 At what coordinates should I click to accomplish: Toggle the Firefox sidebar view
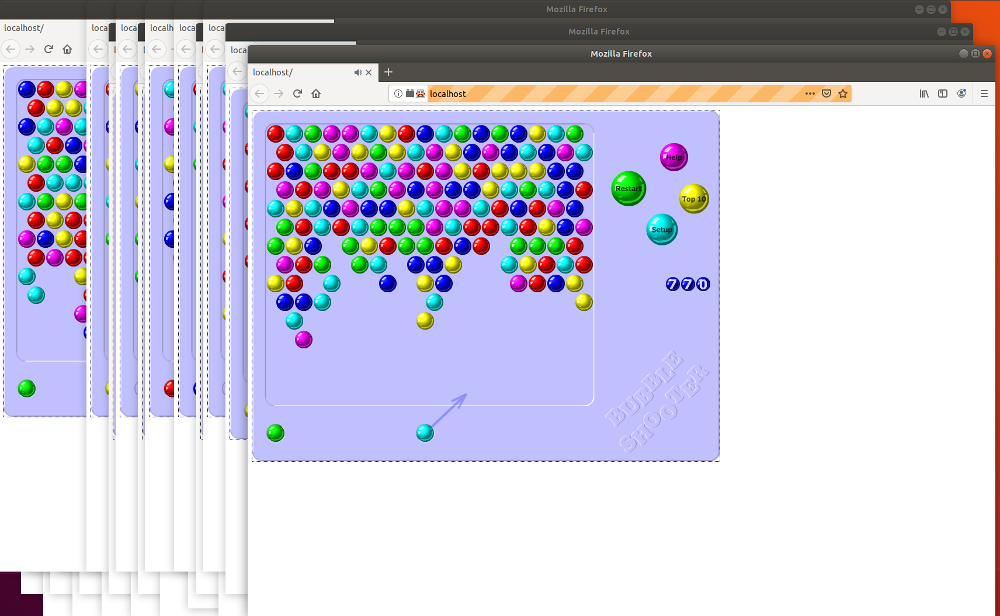point(942,93)
